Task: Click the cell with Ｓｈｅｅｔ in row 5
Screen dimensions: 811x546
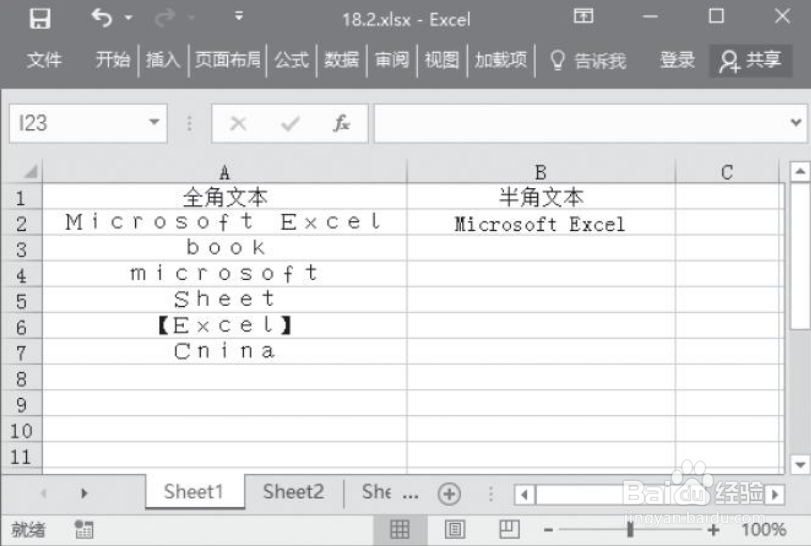Action: 224,300
